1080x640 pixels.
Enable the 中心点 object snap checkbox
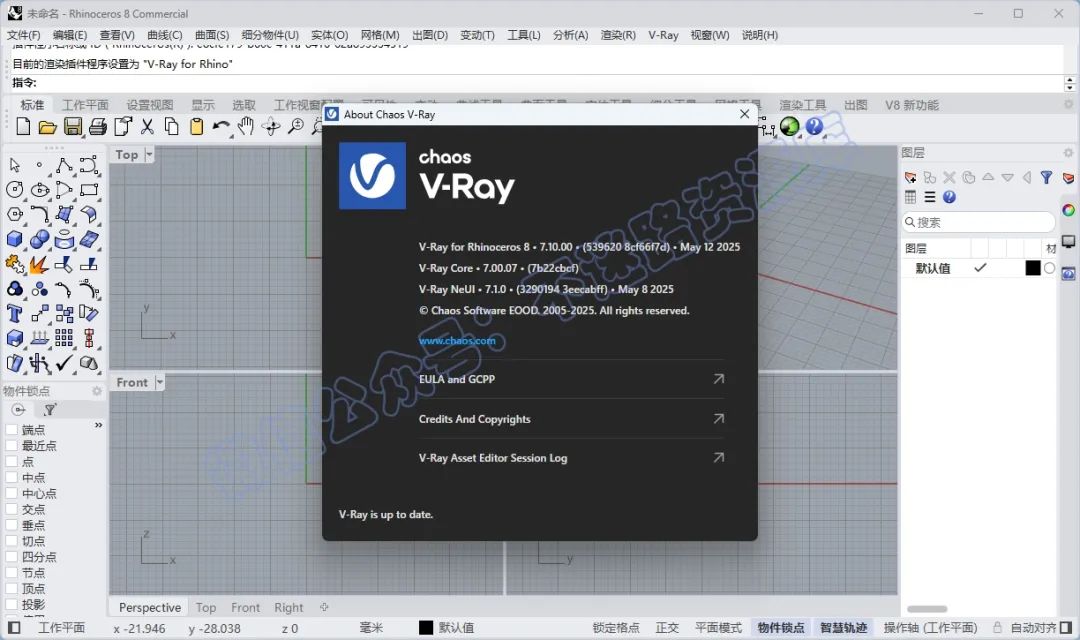coord(11,493)
